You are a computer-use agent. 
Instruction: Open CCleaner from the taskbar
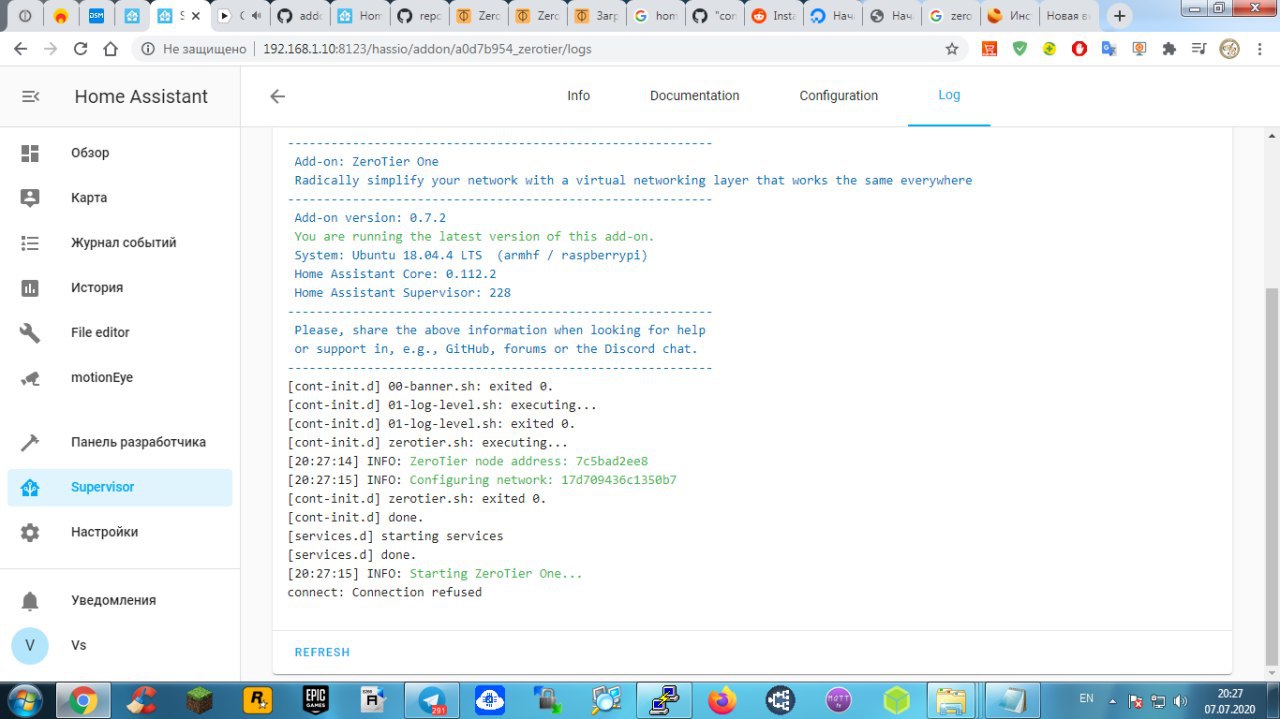141,701
